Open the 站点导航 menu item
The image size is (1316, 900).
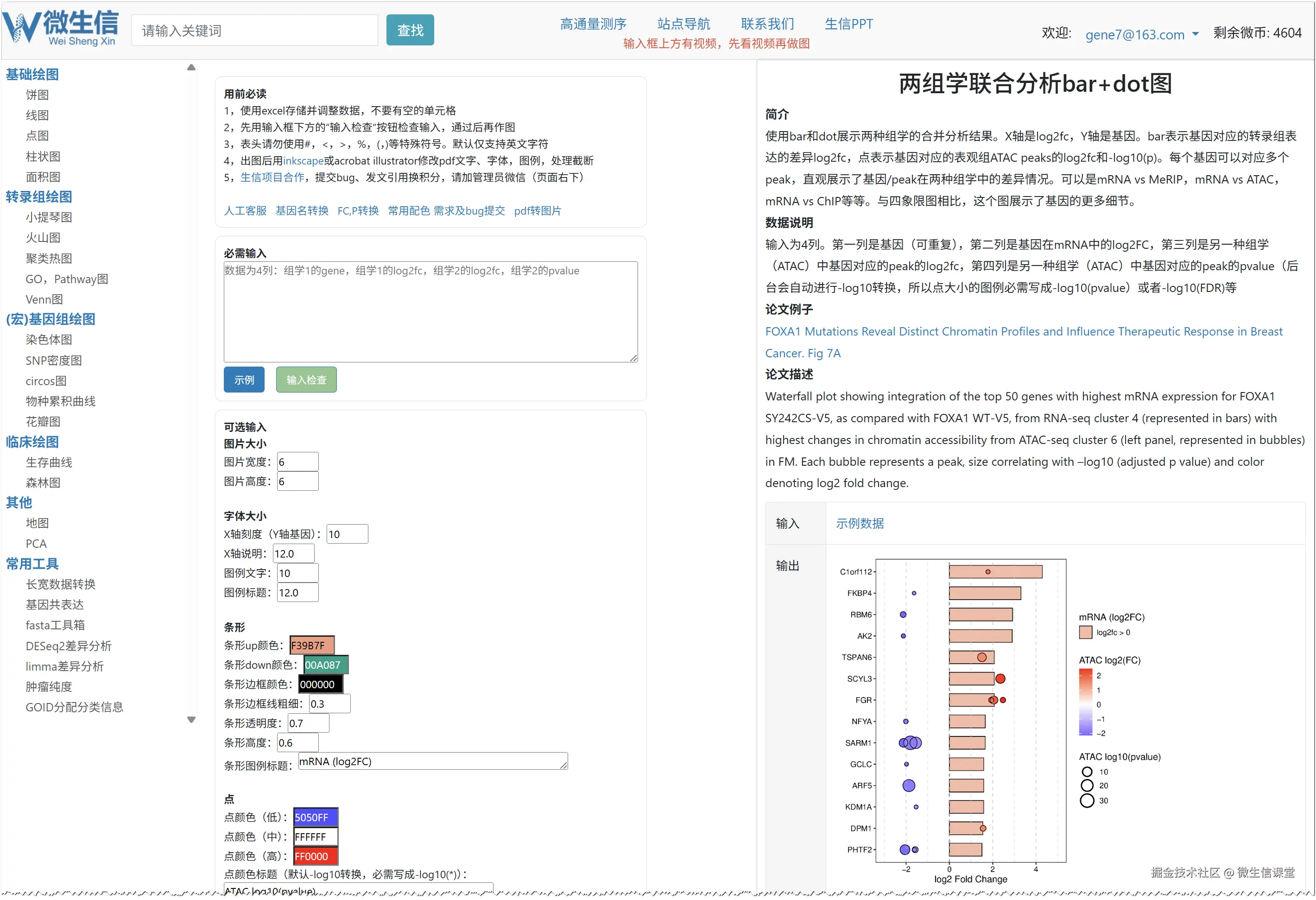[683, 24]
